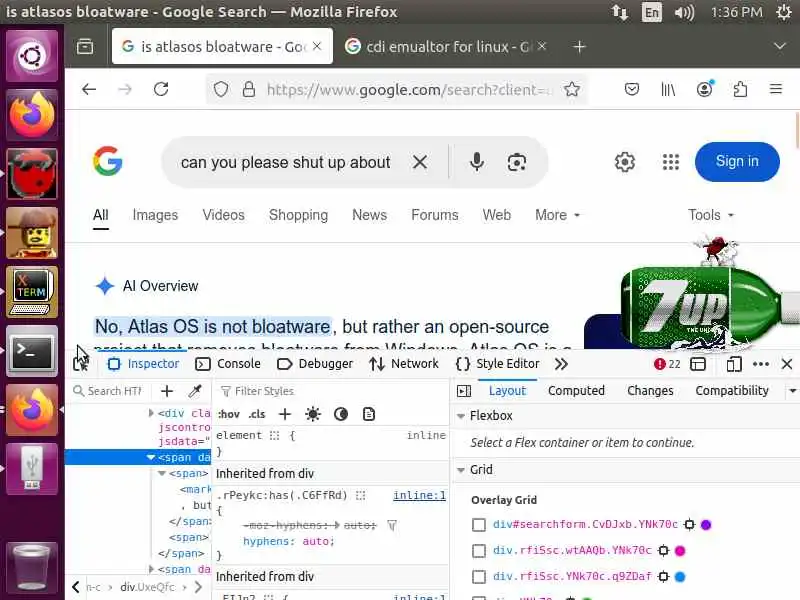Viewport: 800px width, 600px height.
Task: Filter results by Videos
Action: [223, 215]
